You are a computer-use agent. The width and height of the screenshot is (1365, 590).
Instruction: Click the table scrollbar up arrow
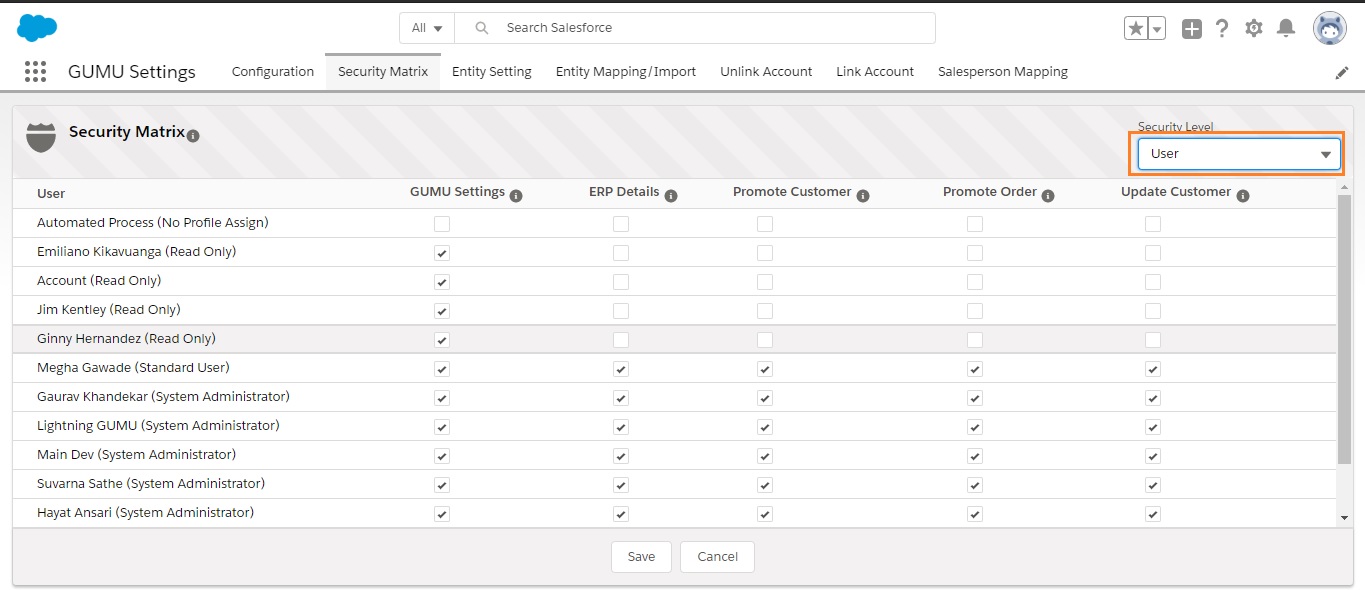click(1345, 187)
